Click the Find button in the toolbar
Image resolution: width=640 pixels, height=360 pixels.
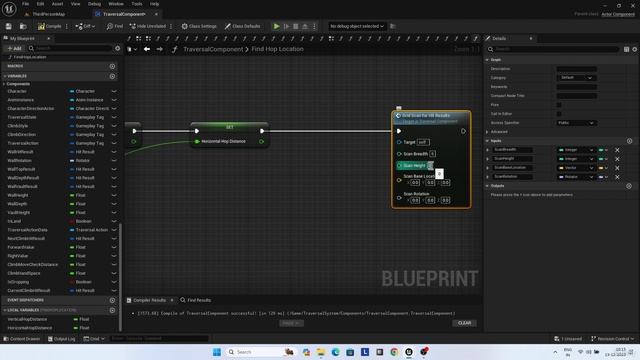point(115,26)
